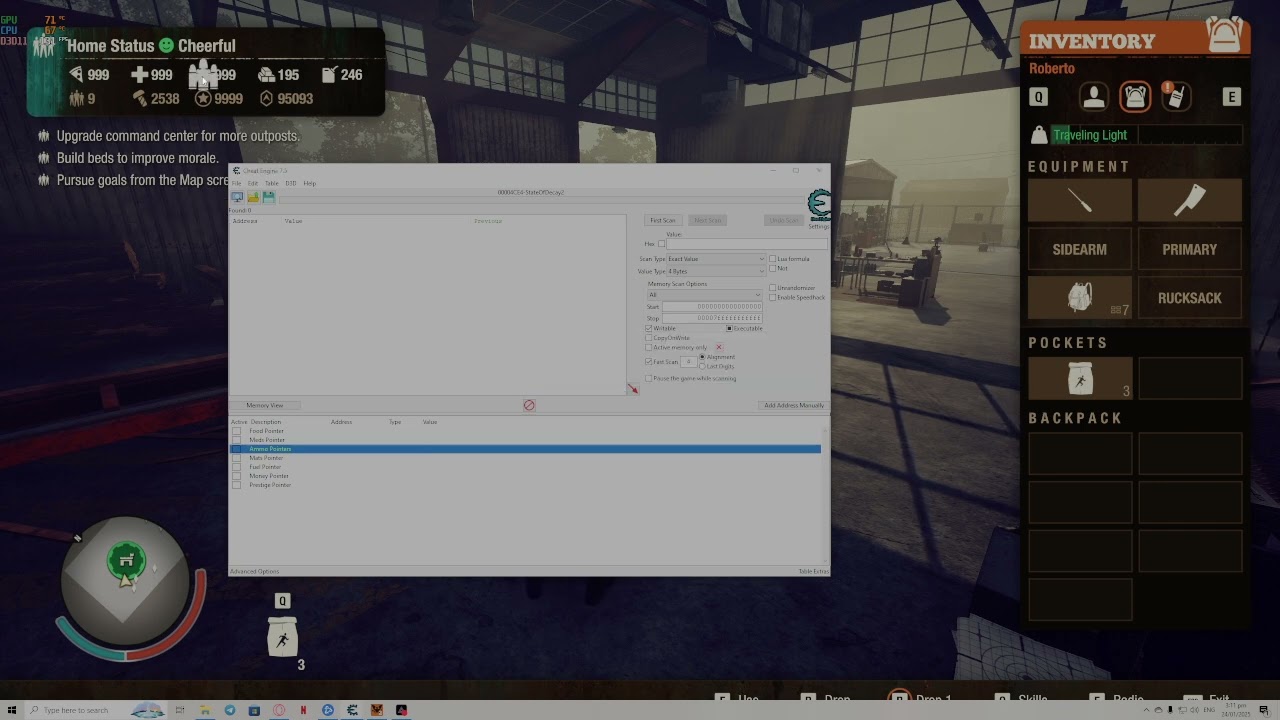
Task: Enable the Lua formula checkbox
Action: [772, 259]
